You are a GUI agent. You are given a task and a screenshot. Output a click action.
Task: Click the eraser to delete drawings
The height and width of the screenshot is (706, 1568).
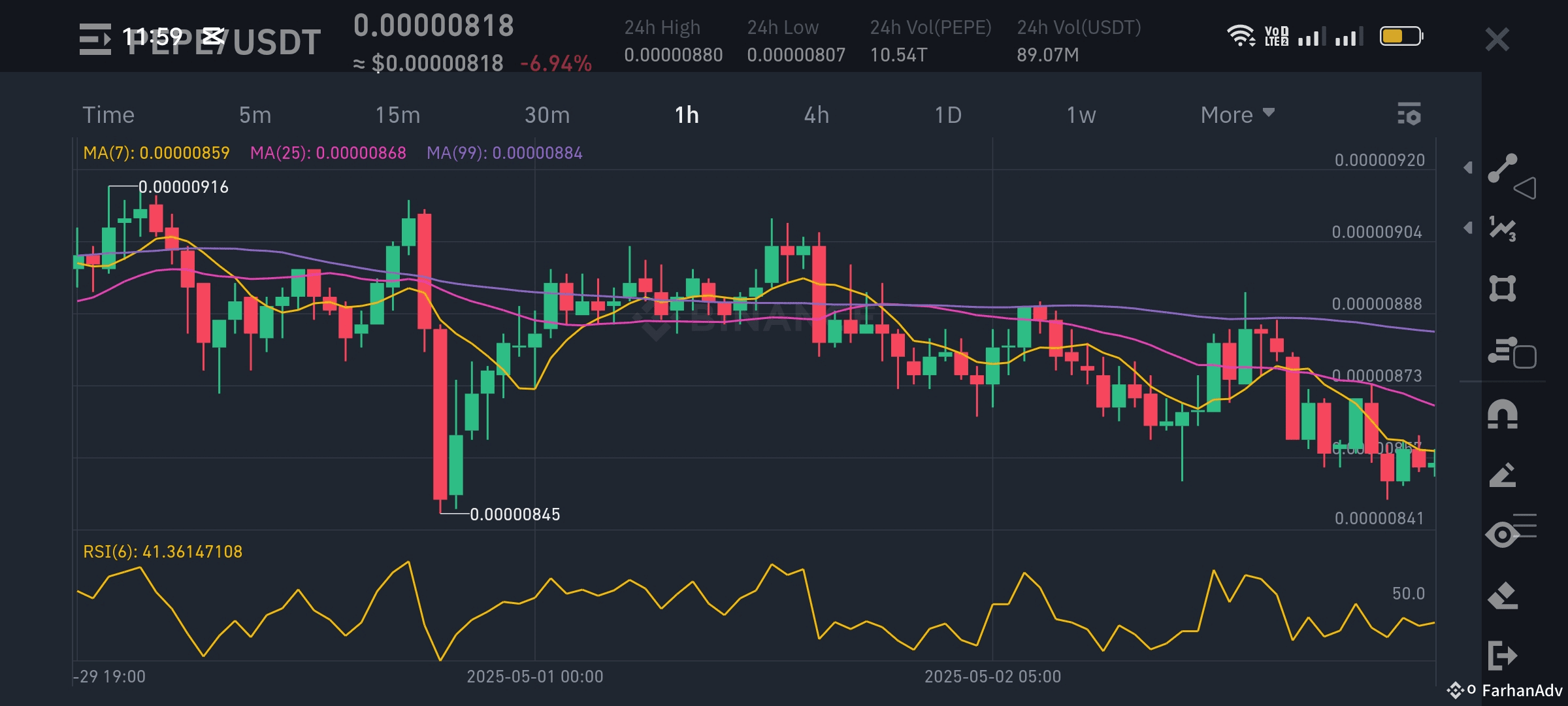pos(1502,596)
